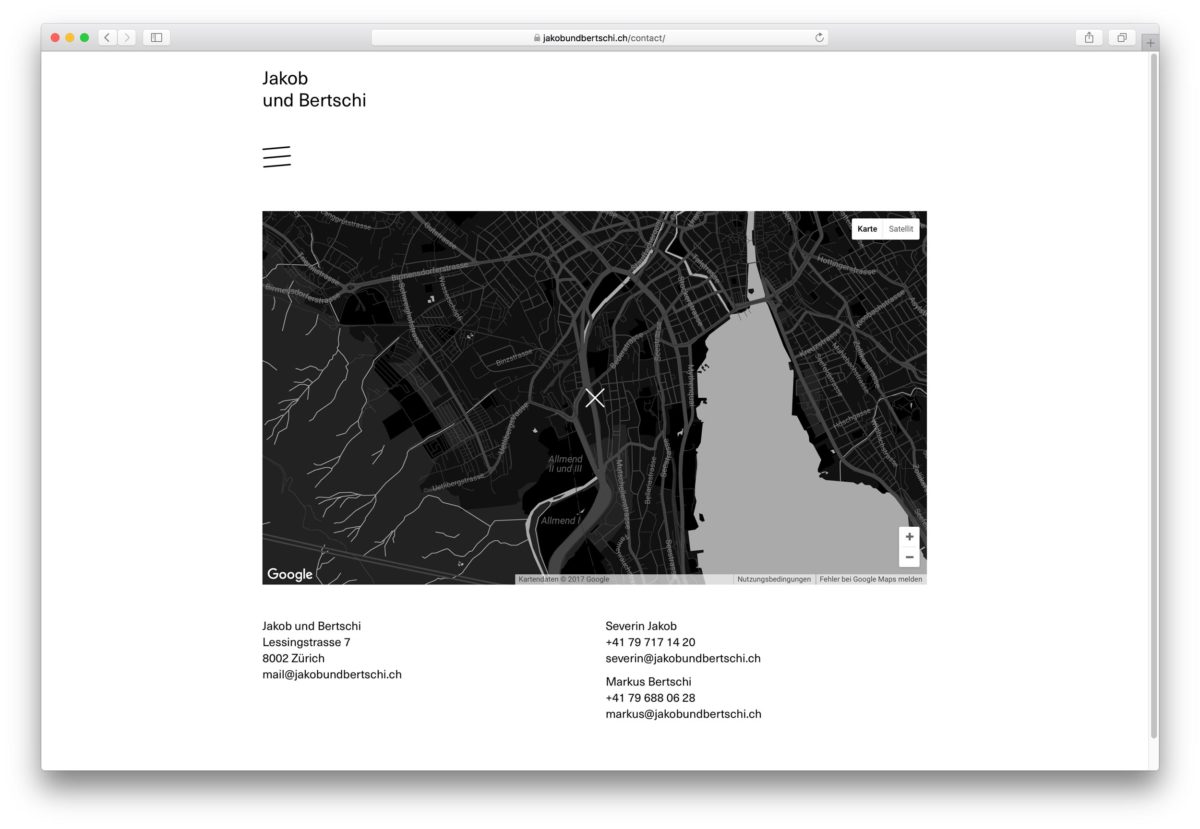Select Karte map view

[867, 229]
